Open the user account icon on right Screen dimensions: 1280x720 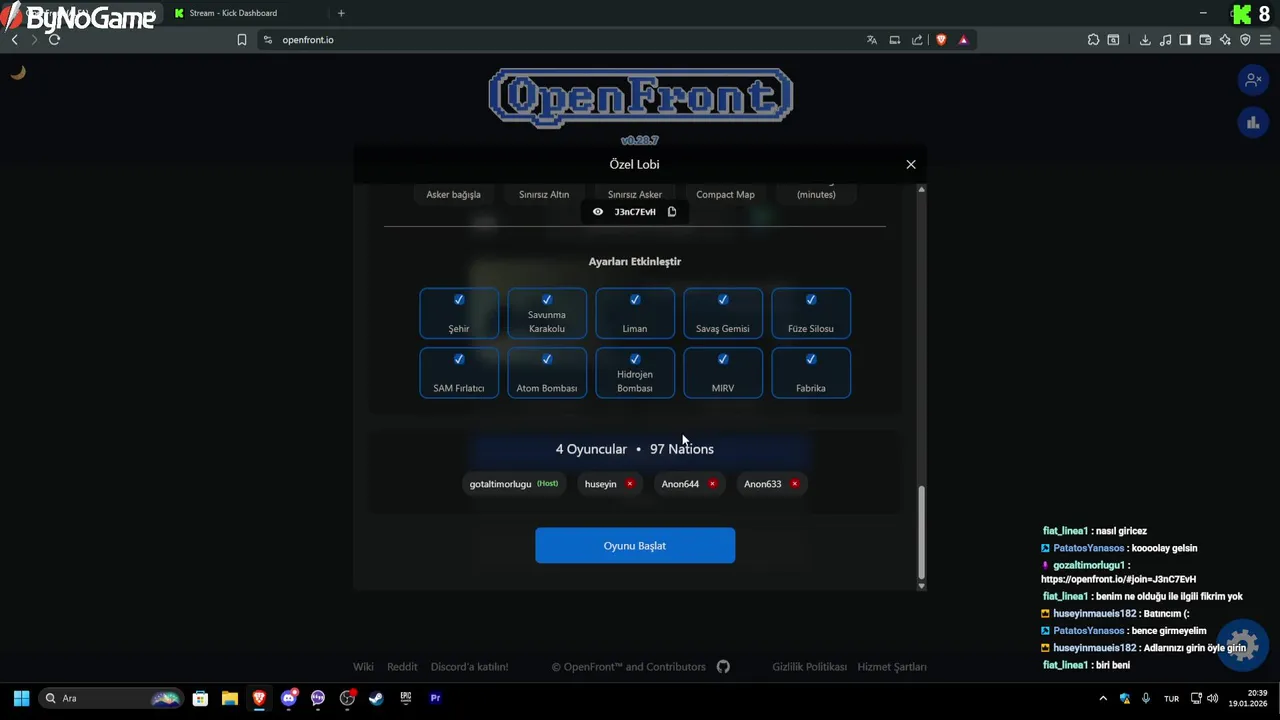click(x=1252, y=80)
